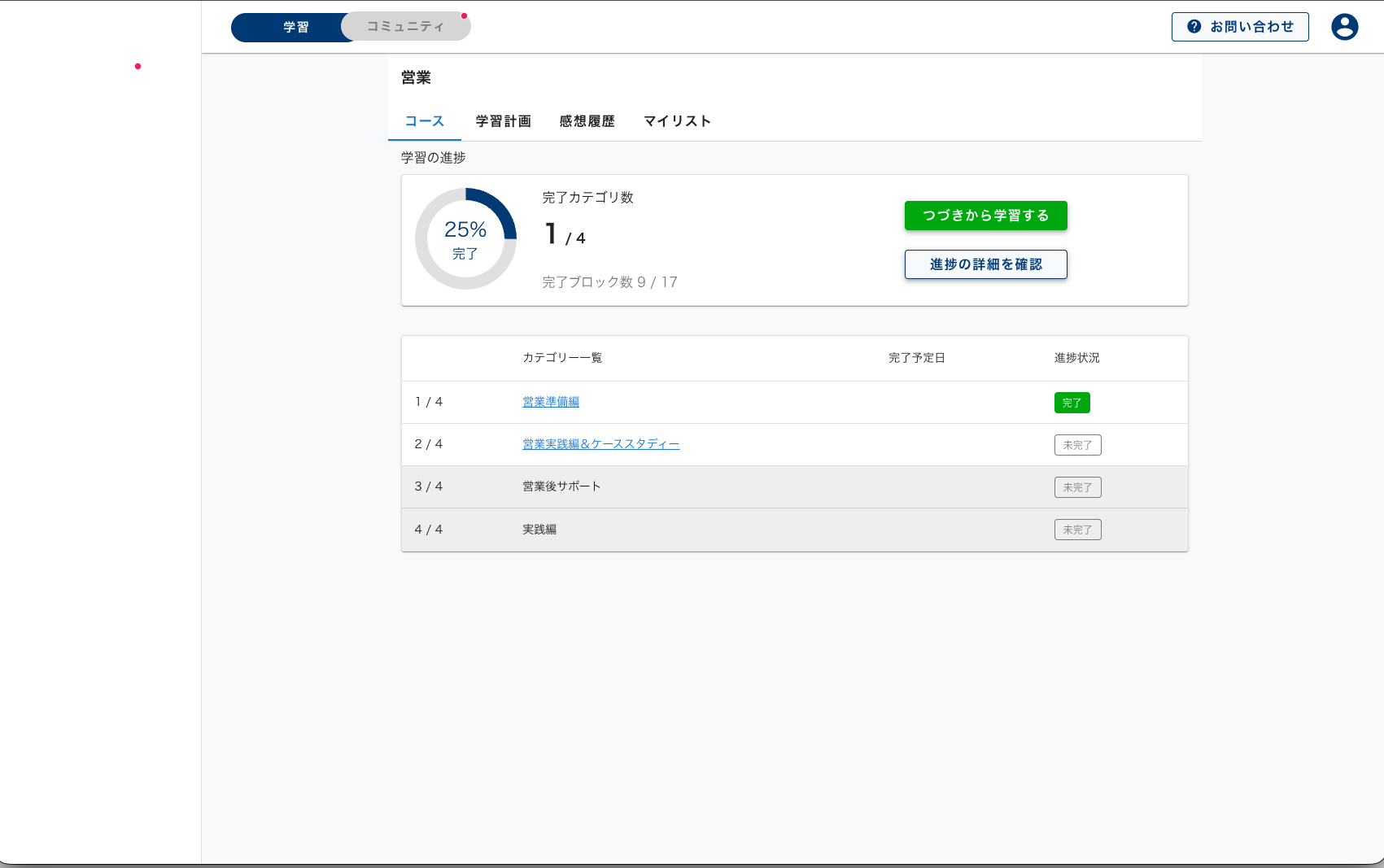
Task: Click the つづきから学習する button
Action: coord(985,216)
